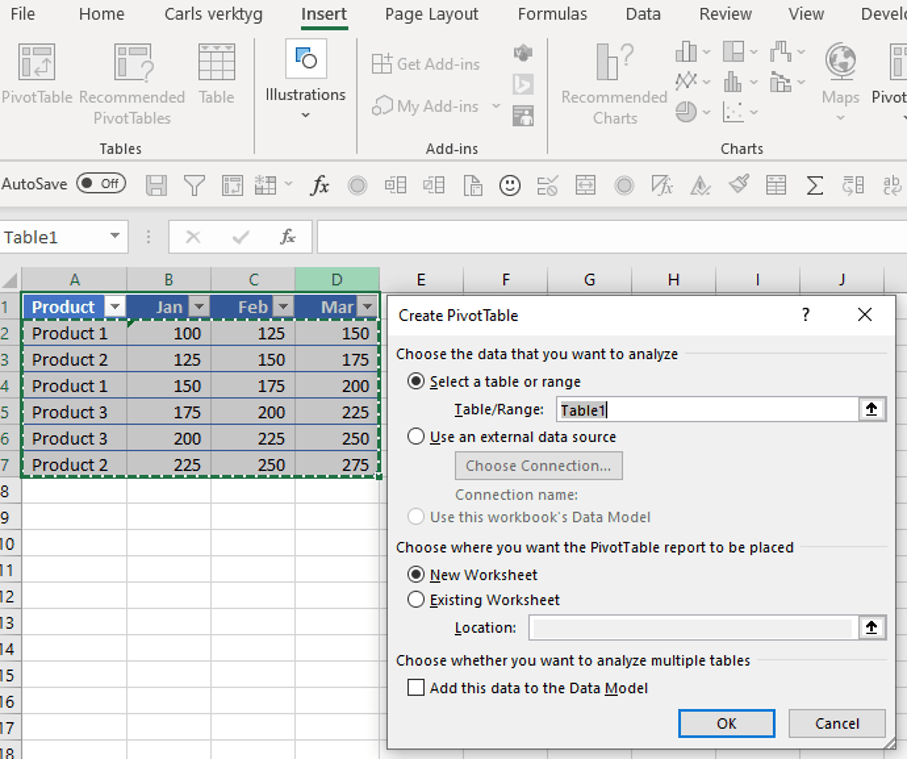Click the fx icon in quick access toolbar

click(x=320, y=185)
